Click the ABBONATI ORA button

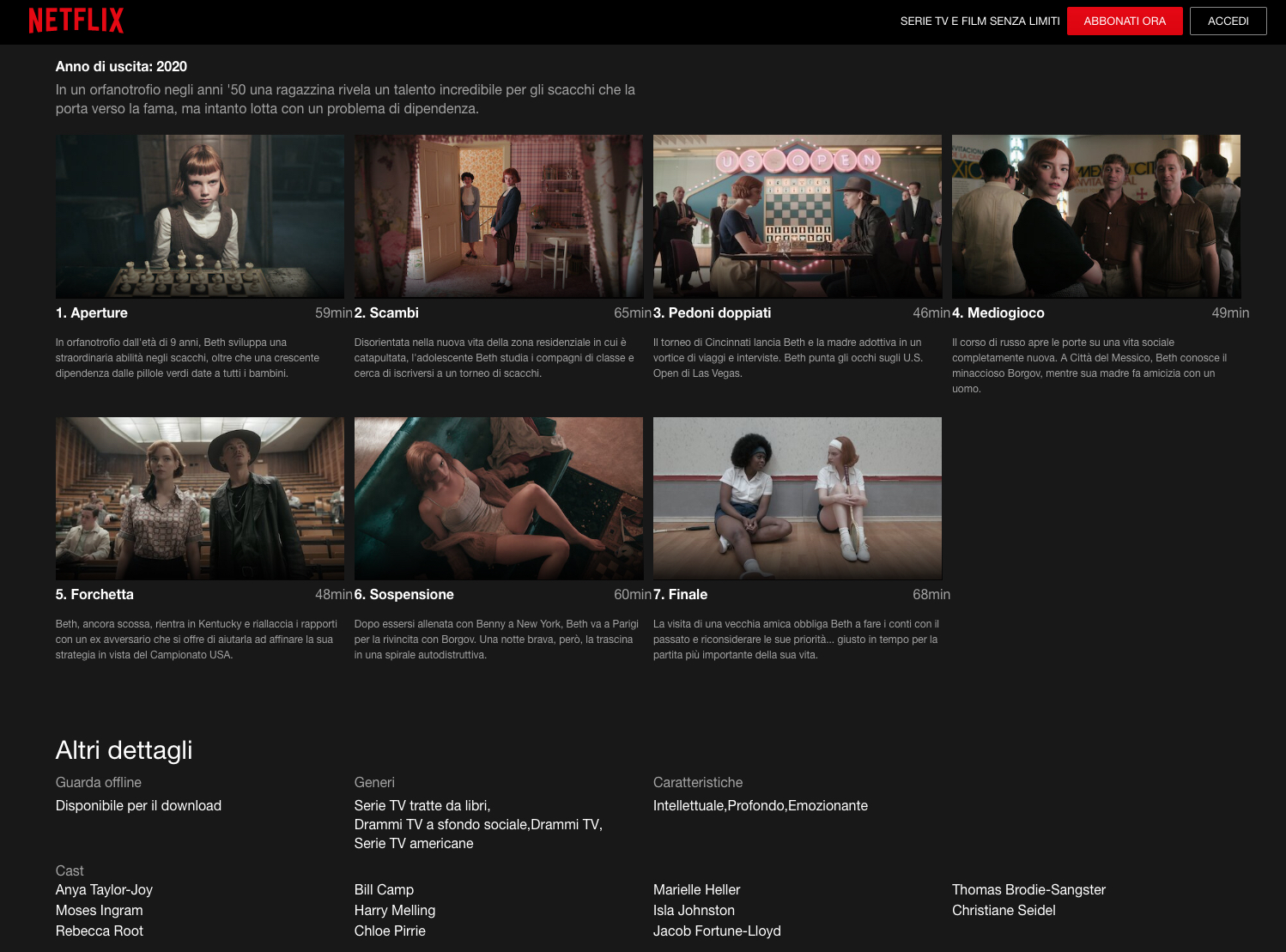click(1125, 21)
